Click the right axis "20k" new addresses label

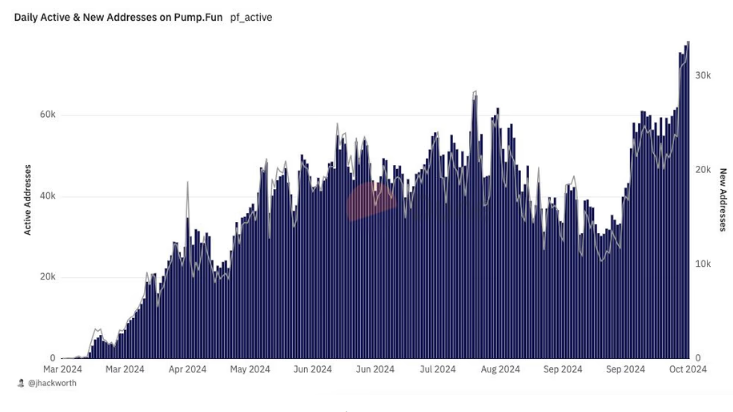click(703, 170)
